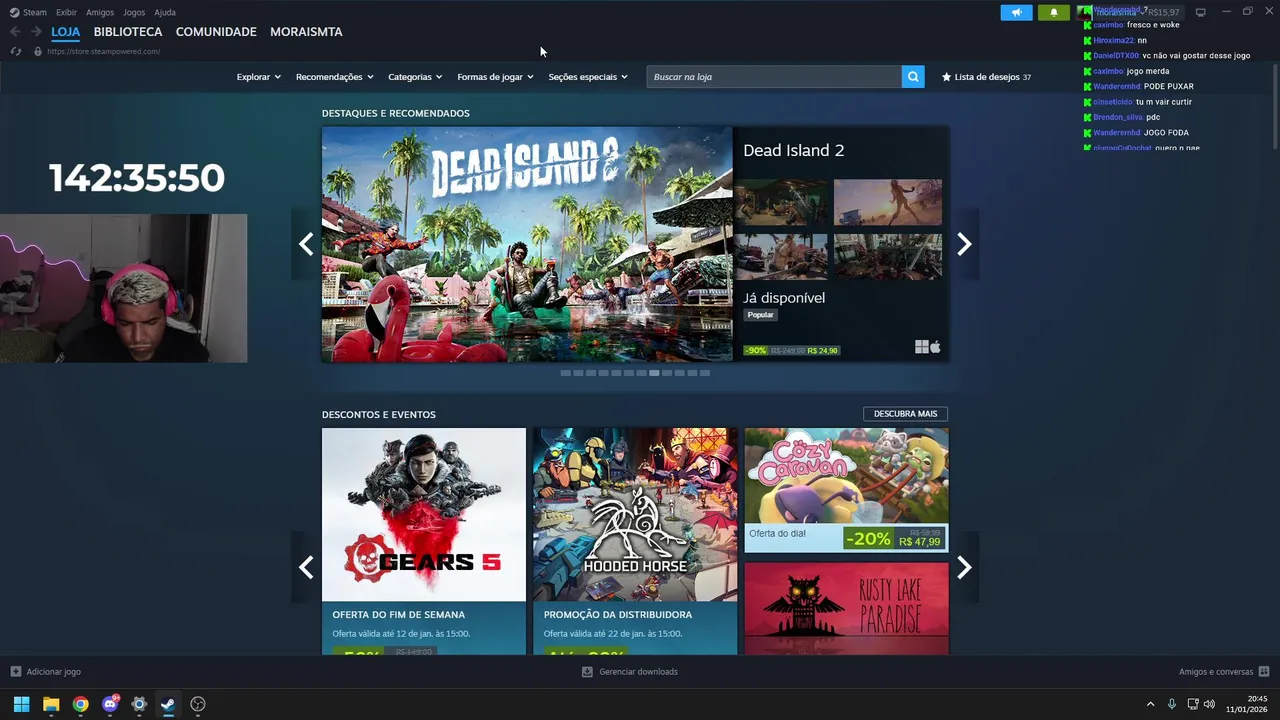Expand the Recomendações dropdown
The width and height of the screenshot is (1280, 720).
(x=334, y=77)
